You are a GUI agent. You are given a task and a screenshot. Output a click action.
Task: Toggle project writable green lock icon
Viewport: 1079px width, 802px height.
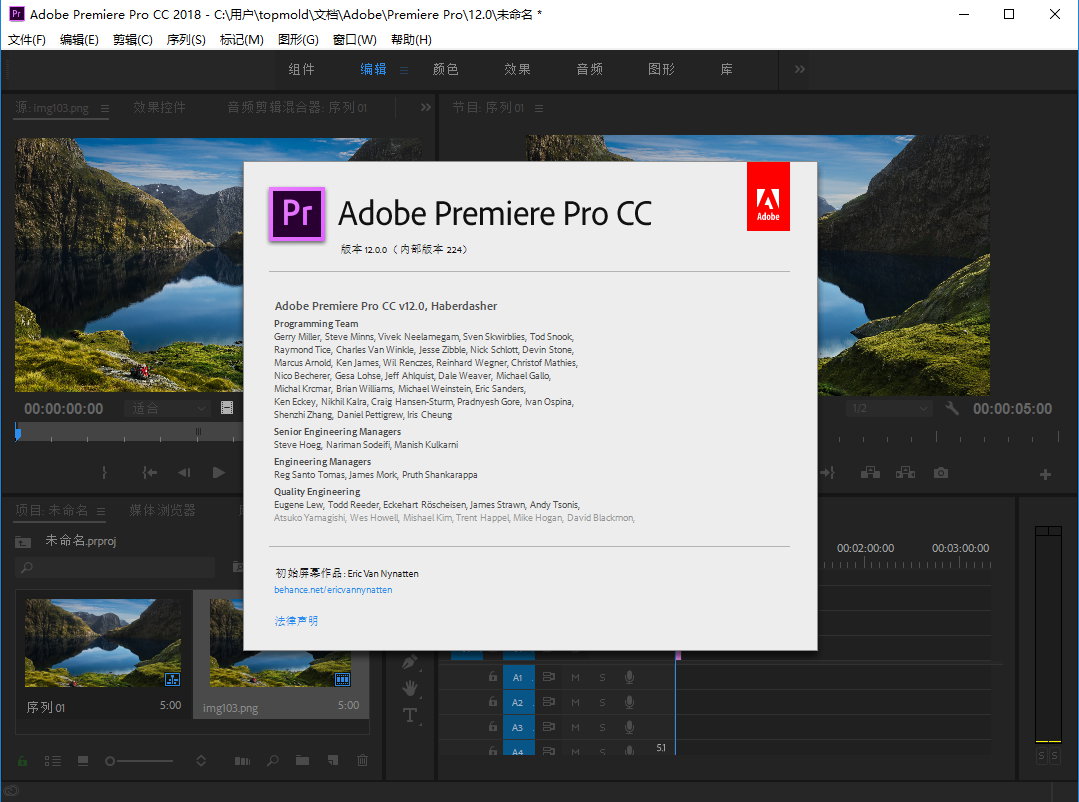click(23, 761)
